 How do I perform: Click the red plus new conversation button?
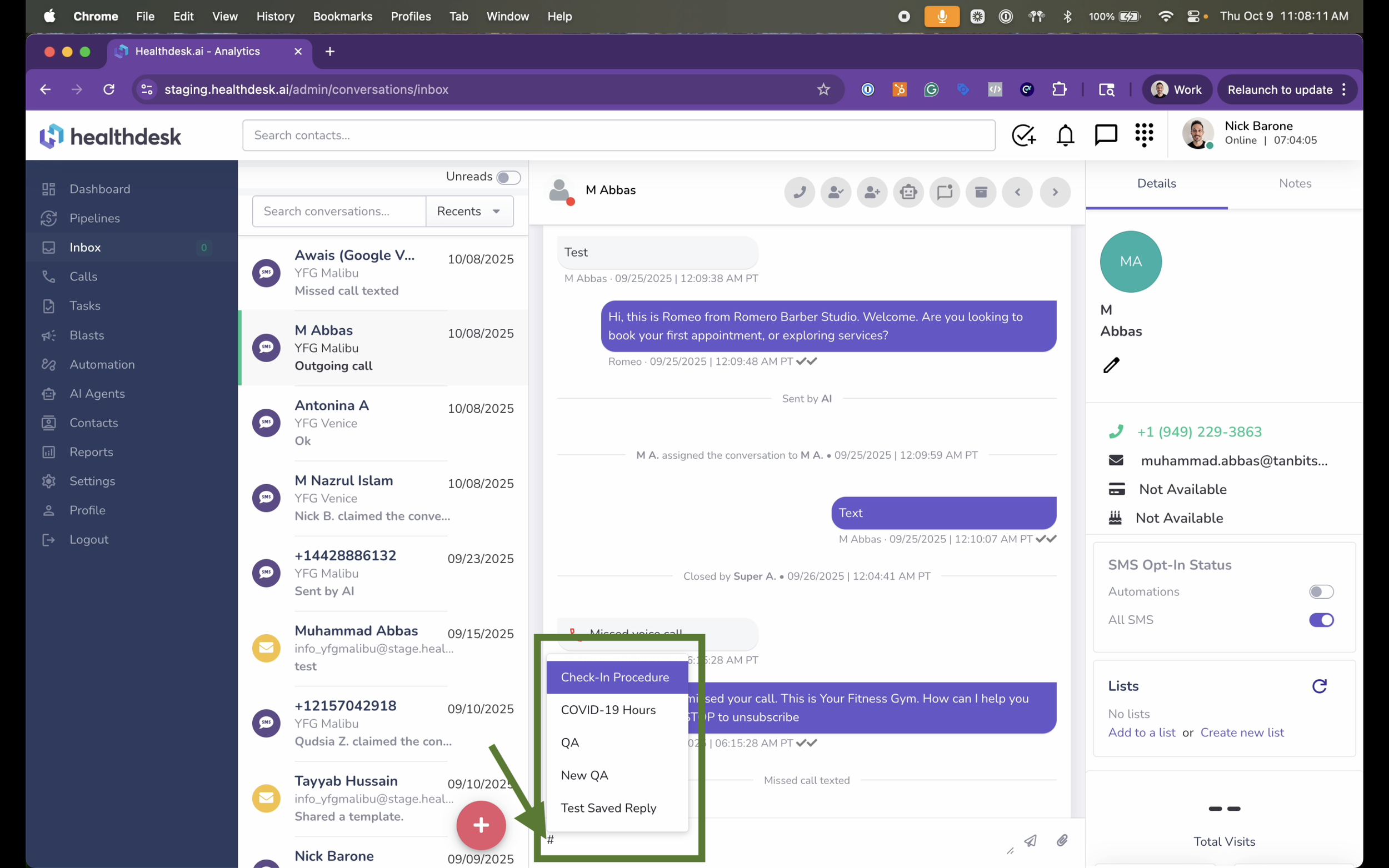point(481,825)
